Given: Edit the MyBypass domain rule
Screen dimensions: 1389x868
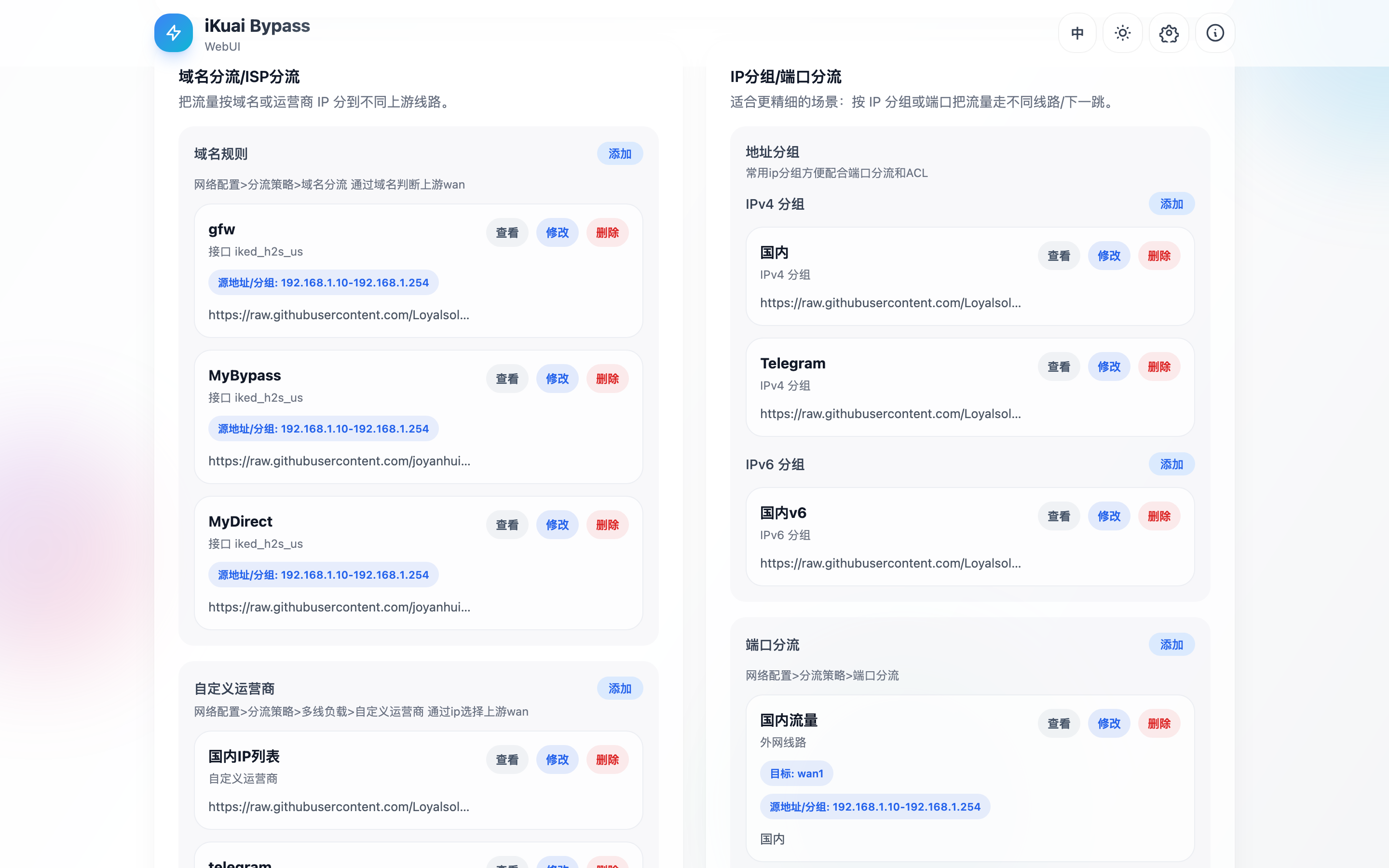Looking at the screenshot, I should [x=557, y=379].
